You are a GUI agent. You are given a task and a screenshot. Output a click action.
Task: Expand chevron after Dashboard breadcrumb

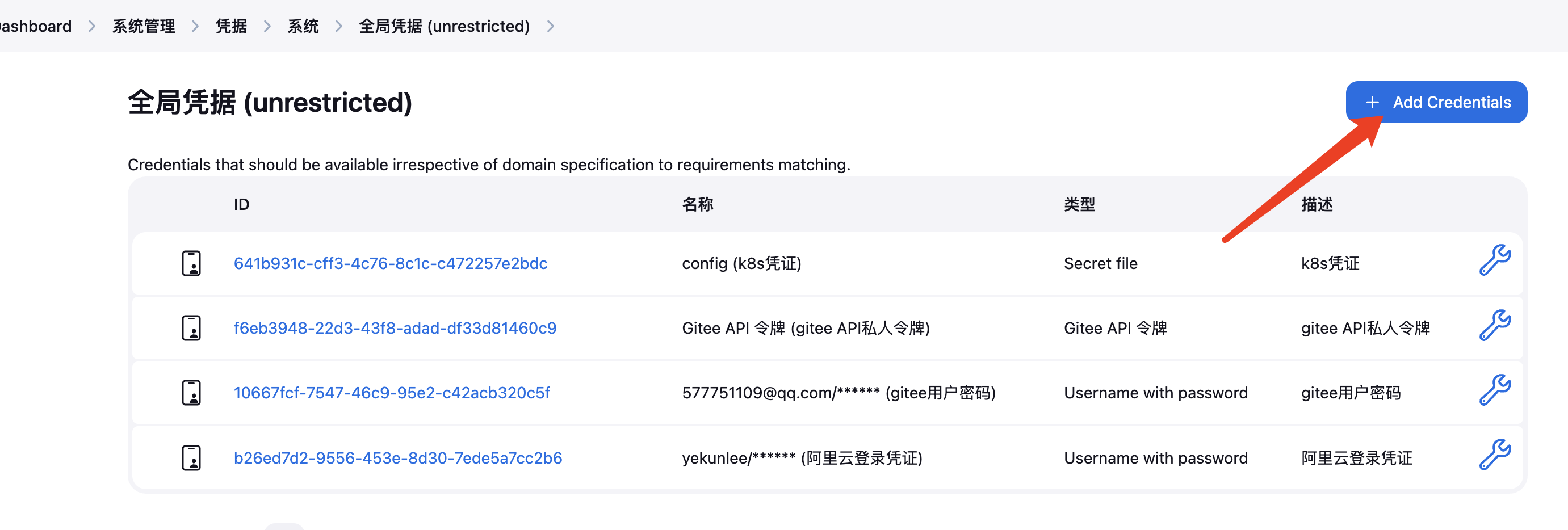tap(92, 26)
